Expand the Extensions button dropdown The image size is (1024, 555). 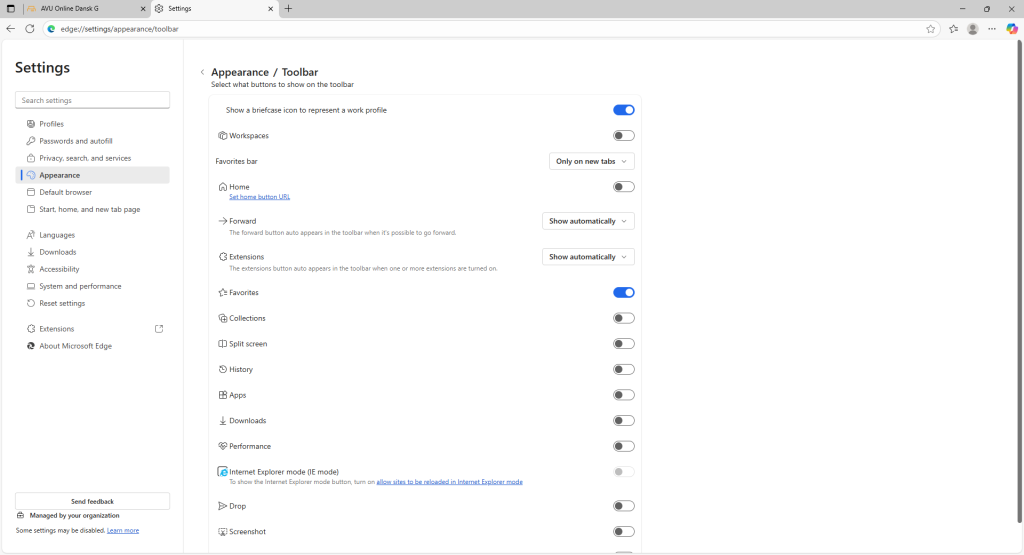click(588, 257)
